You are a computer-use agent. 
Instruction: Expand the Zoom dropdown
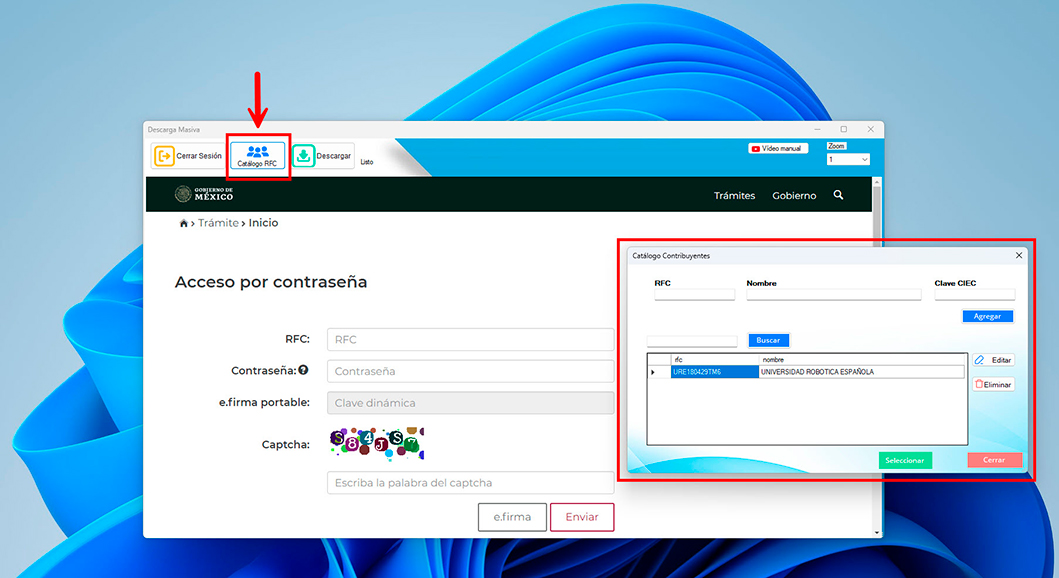point(849,160)
